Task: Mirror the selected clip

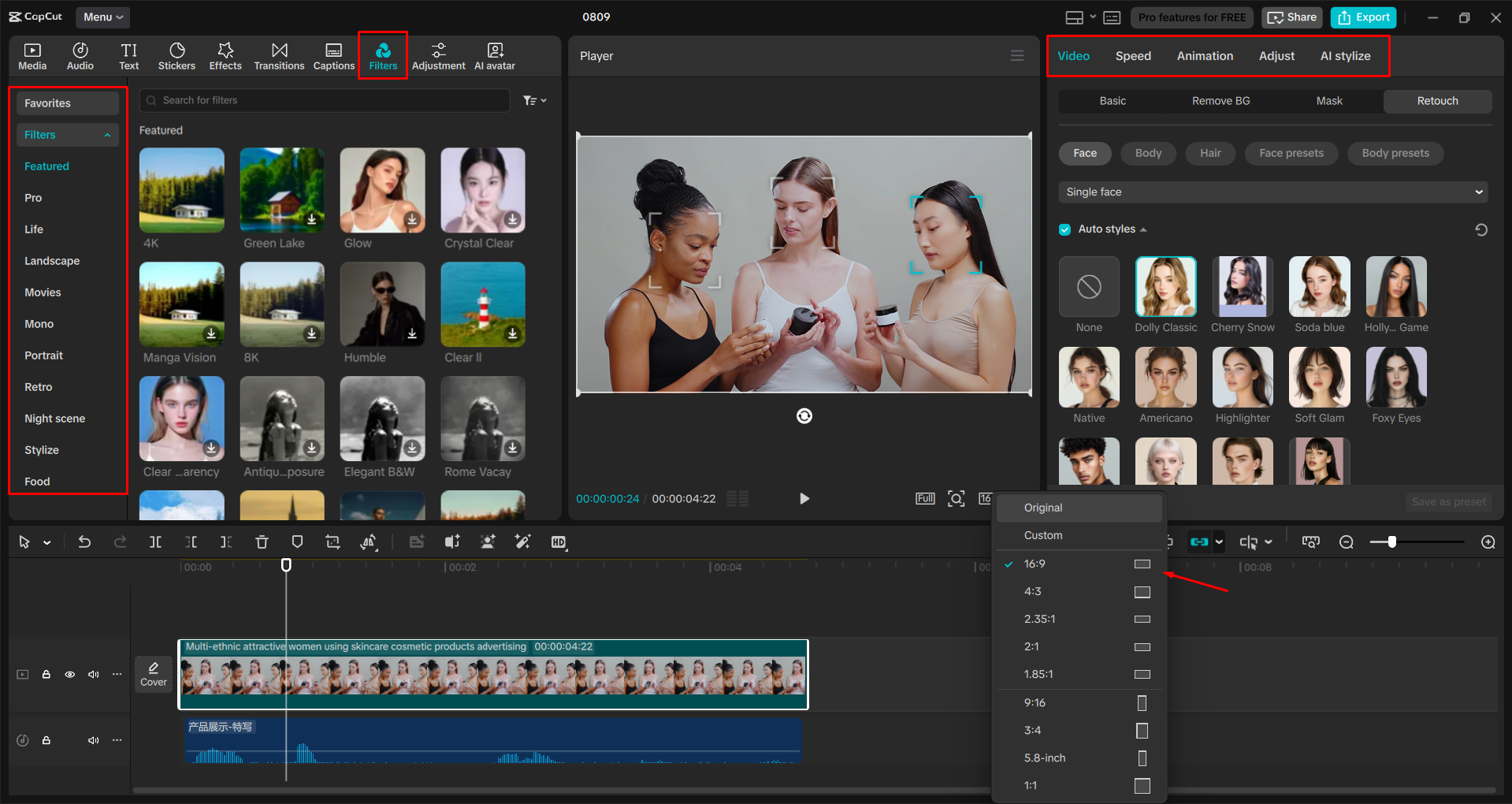Action: coord(368,542)
